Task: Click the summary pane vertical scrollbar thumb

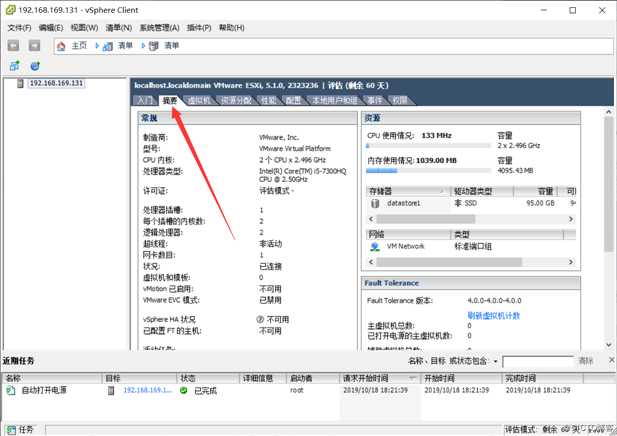Action: [609, 184]
